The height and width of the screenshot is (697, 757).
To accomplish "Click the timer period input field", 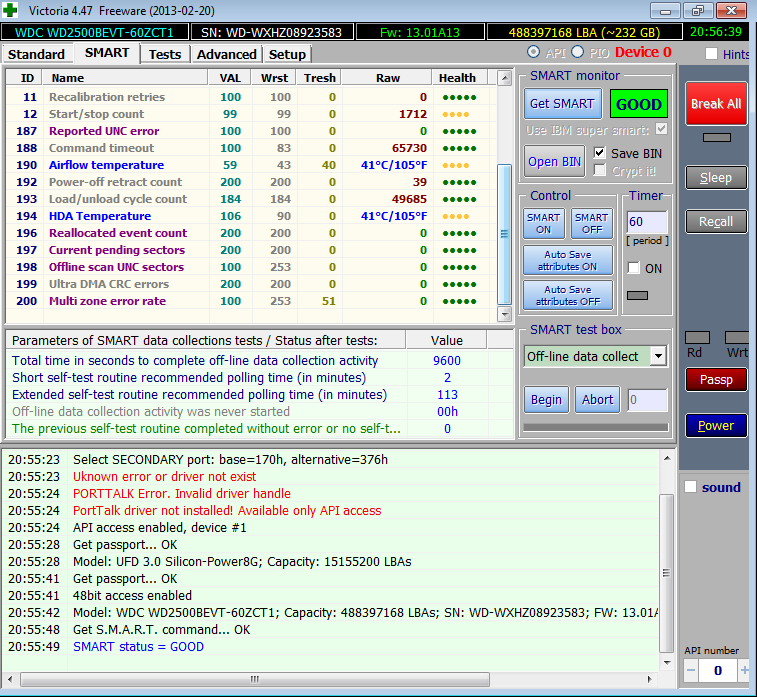I will tap(646, 221).
